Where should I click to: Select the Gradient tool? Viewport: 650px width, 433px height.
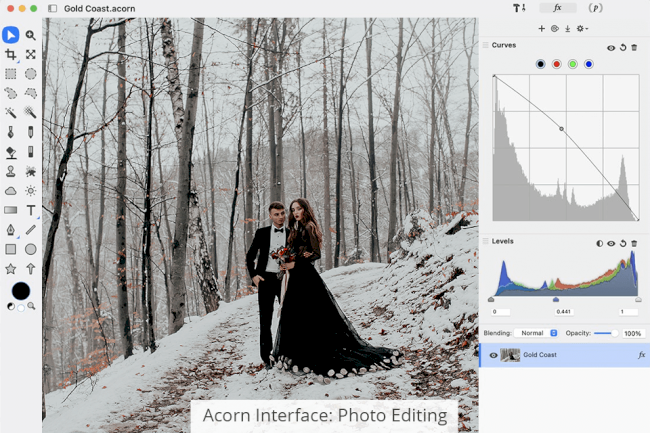[11, 210]
